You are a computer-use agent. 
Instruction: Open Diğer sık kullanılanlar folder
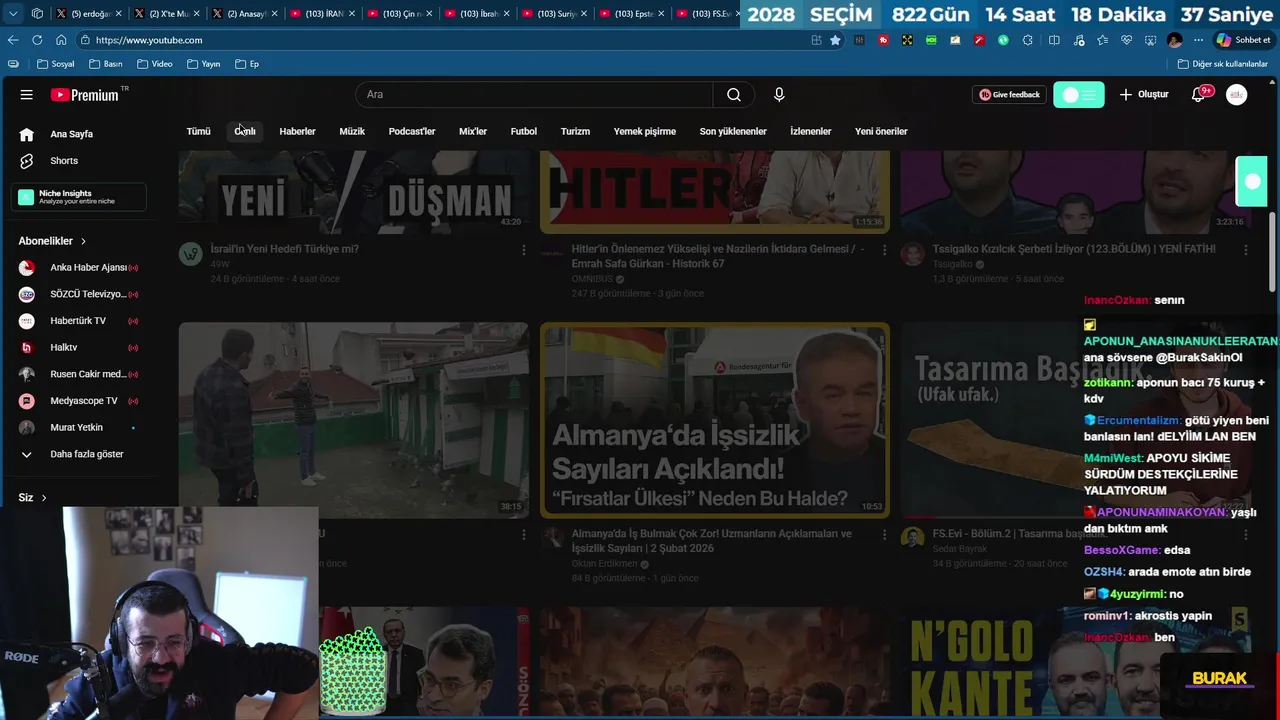pos(1223,64)
